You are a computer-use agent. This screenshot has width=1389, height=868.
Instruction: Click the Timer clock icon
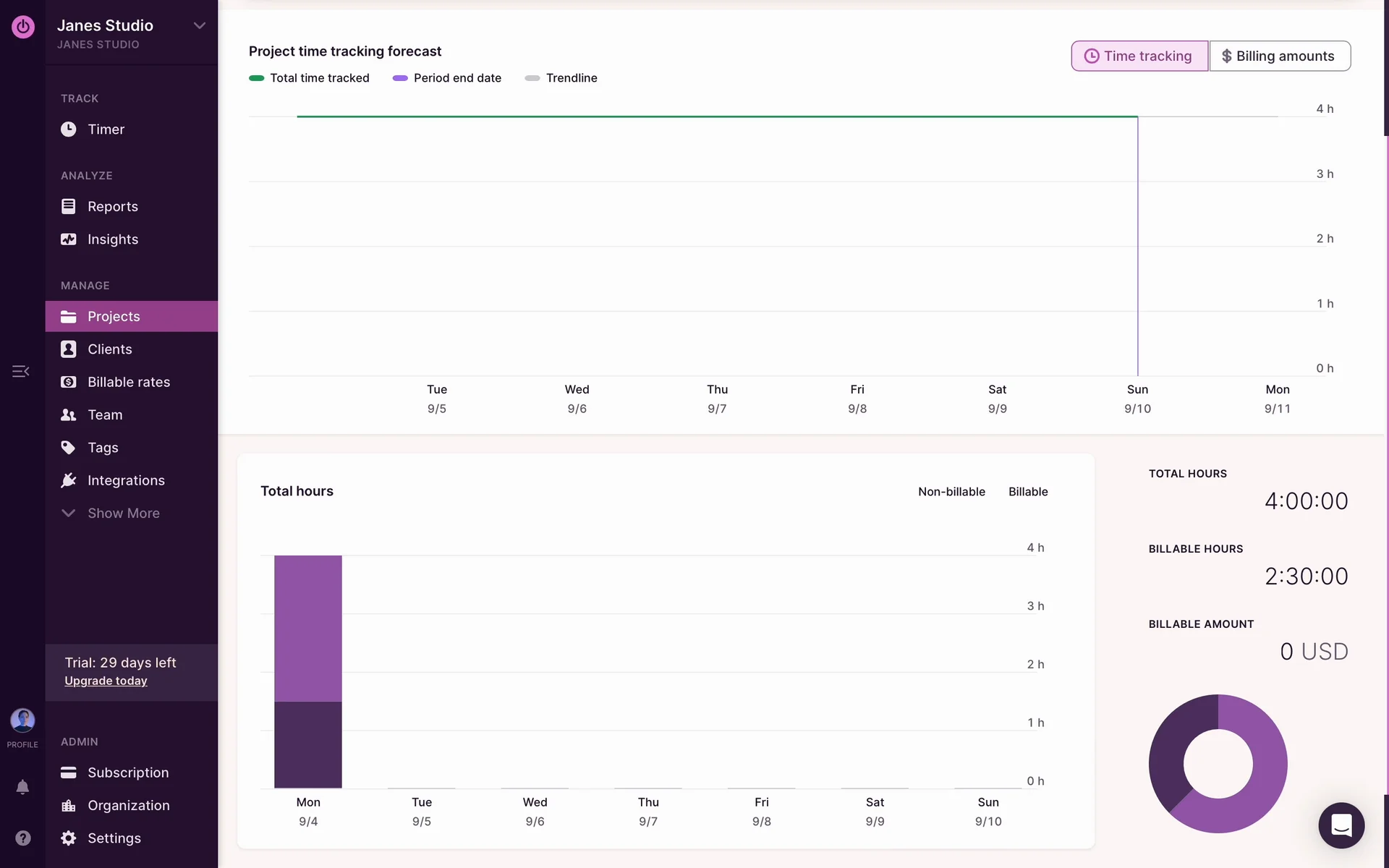(68, 129)
